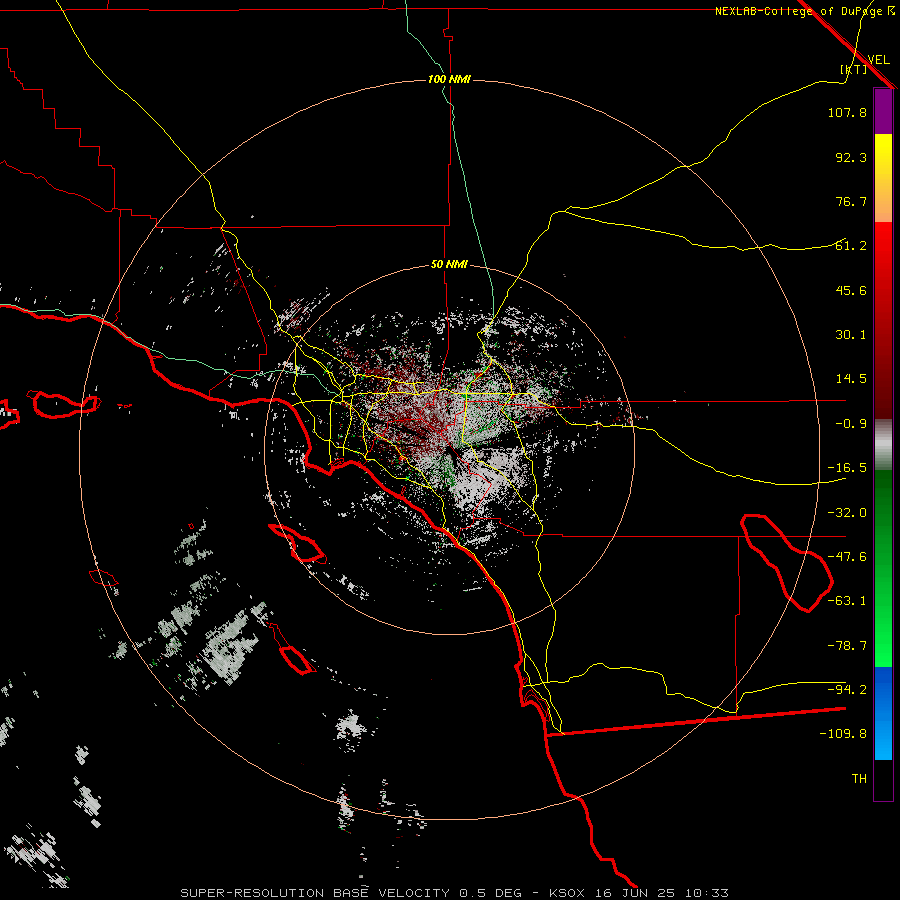900x900 pixels.
Task: Click the -109.8 velocity scale value
Action: point(843,734)
